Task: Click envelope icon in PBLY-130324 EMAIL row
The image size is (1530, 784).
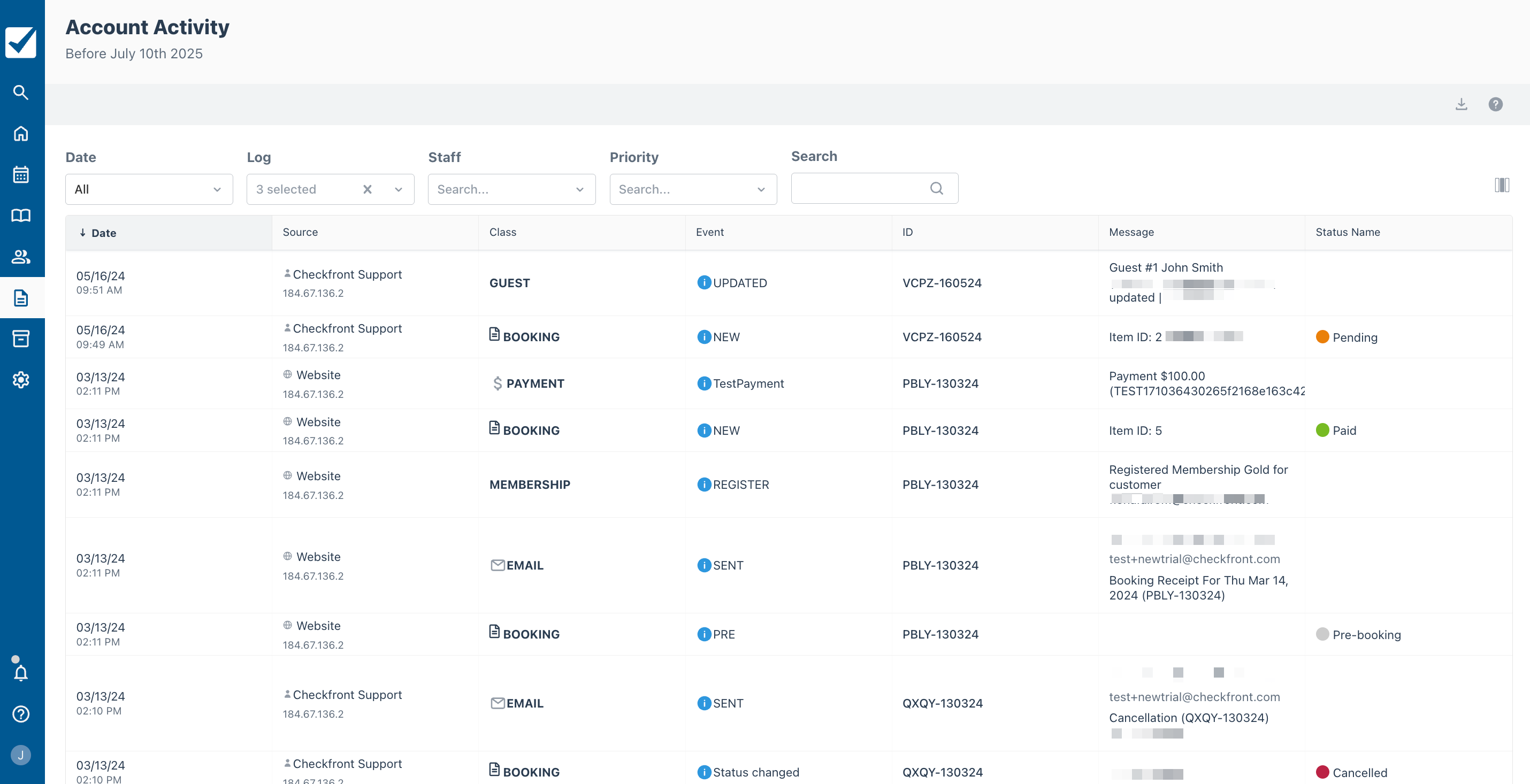Action: click(498, 565)
